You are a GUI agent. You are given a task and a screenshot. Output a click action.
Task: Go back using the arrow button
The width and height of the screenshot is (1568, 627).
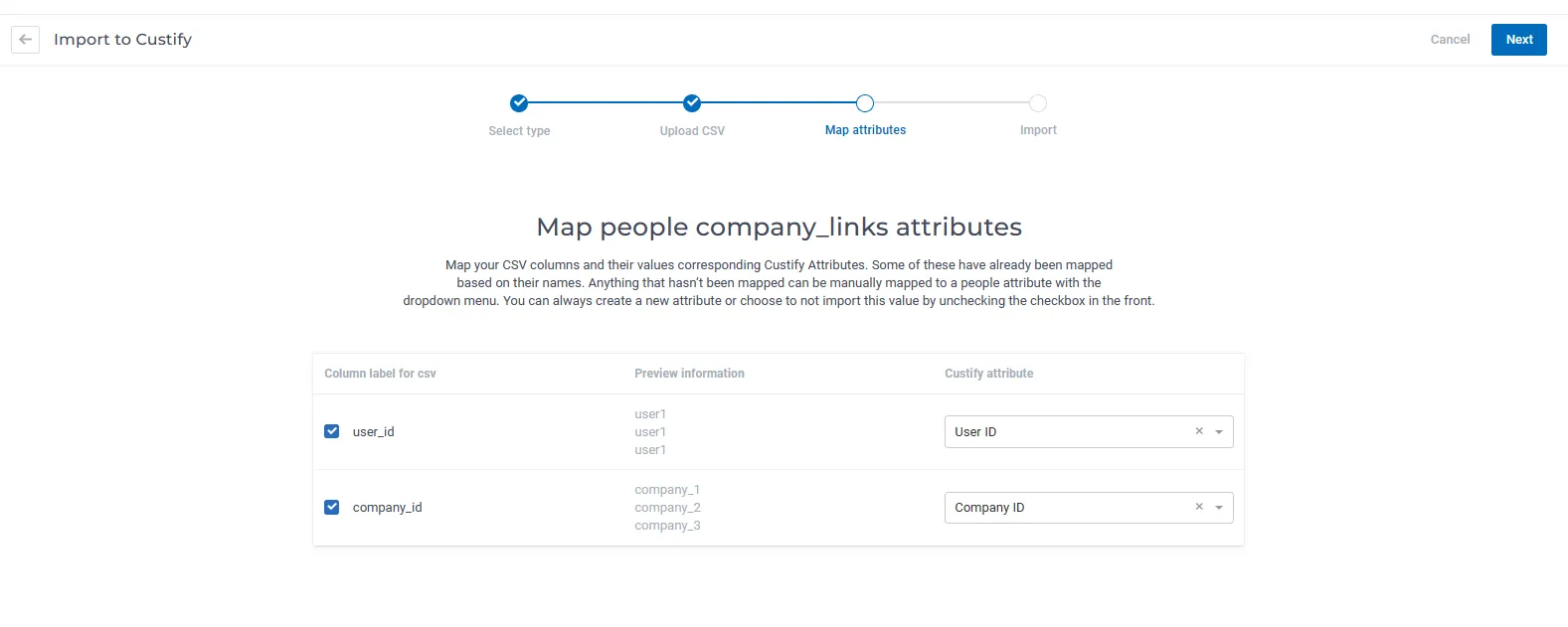click(x=26, y=40)
